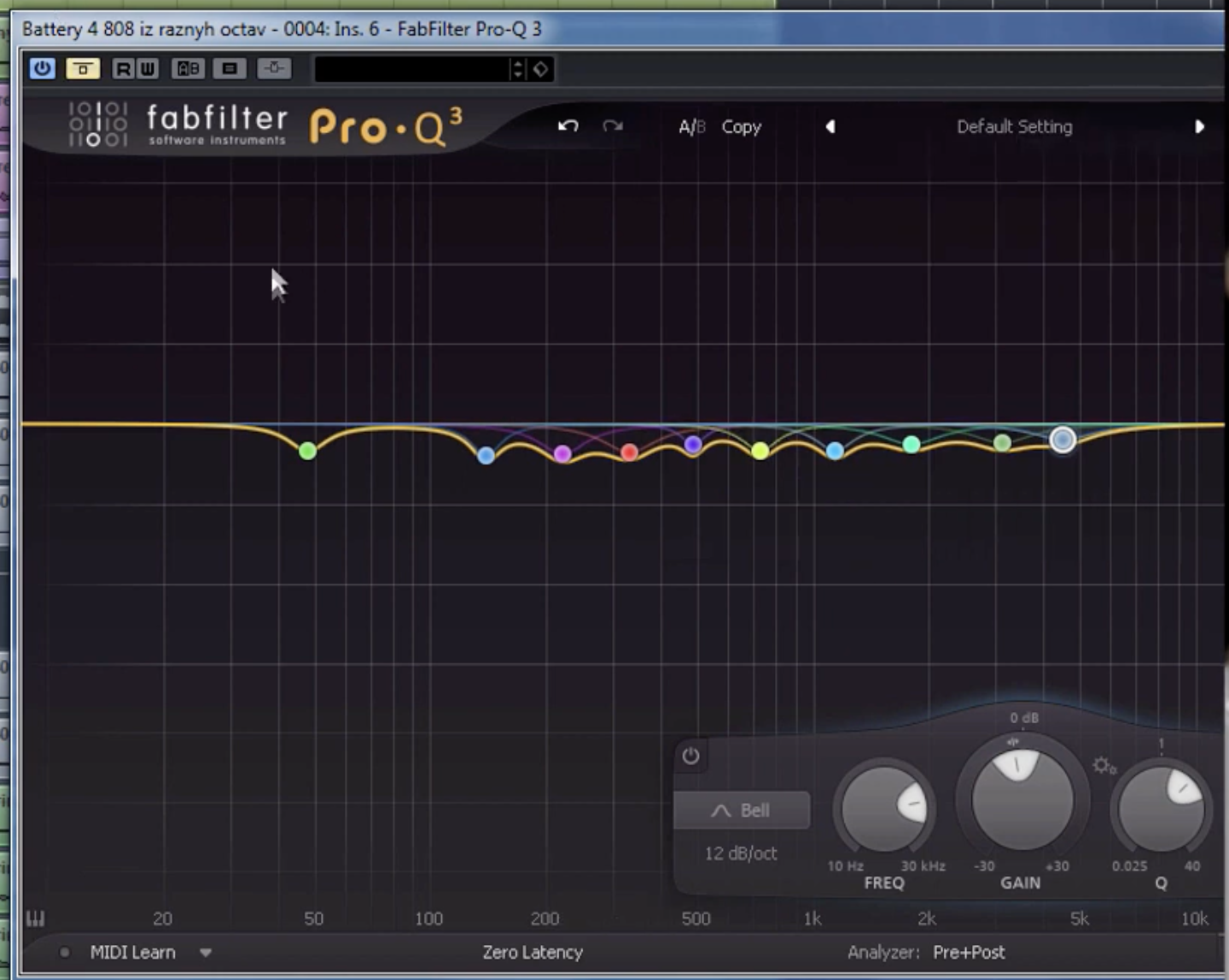Image resolution: width=1229 pixels, height=980 pixels.
Task: Click the GAIN knob
Action: tap(1022, 799)
